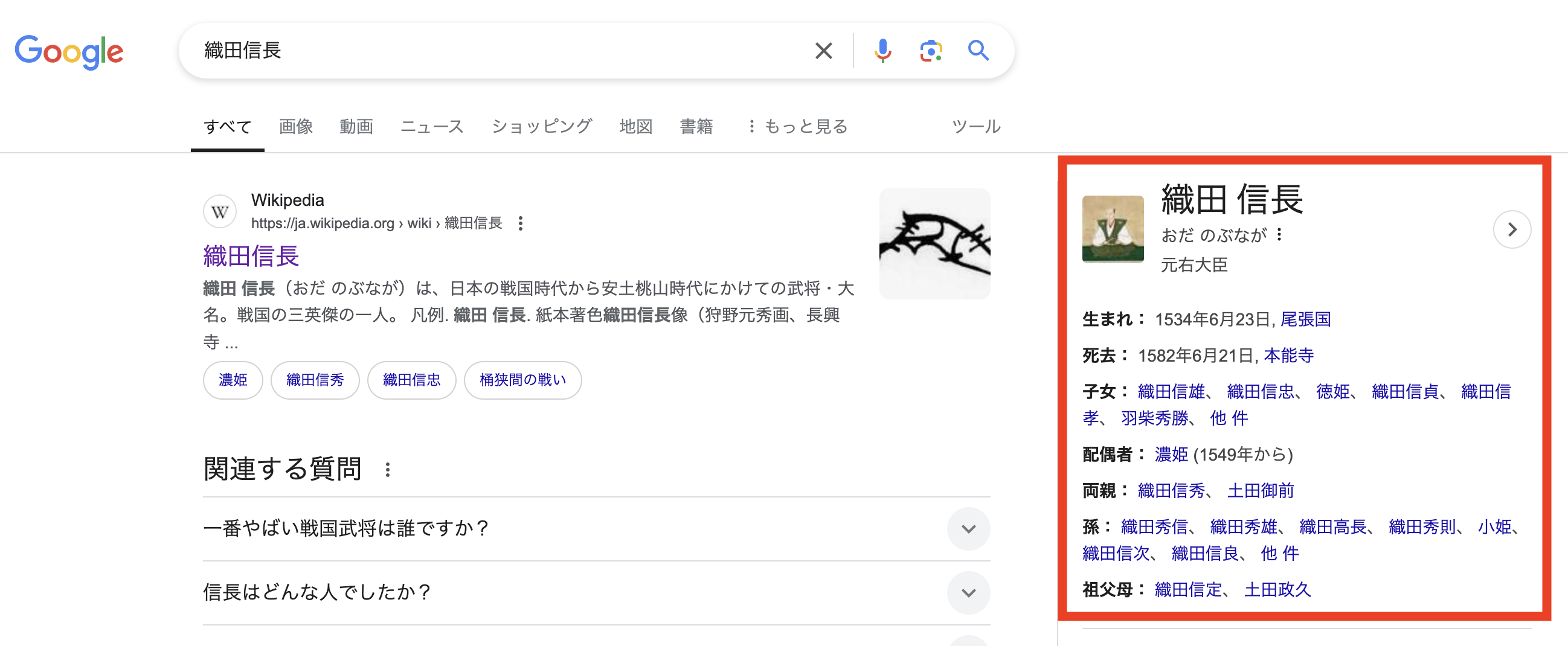1568x646 pixels.
Task: Click the blue magnifier search icon
Action: coord(978,51)
